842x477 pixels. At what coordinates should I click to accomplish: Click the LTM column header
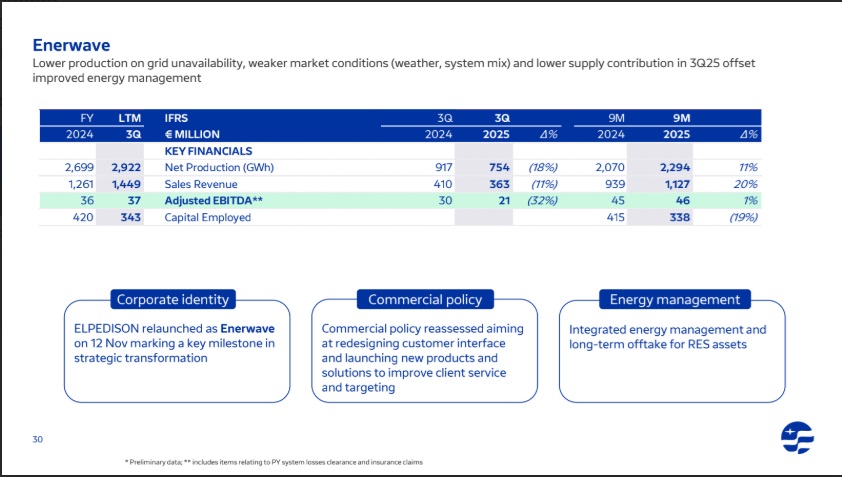(129, 117)
